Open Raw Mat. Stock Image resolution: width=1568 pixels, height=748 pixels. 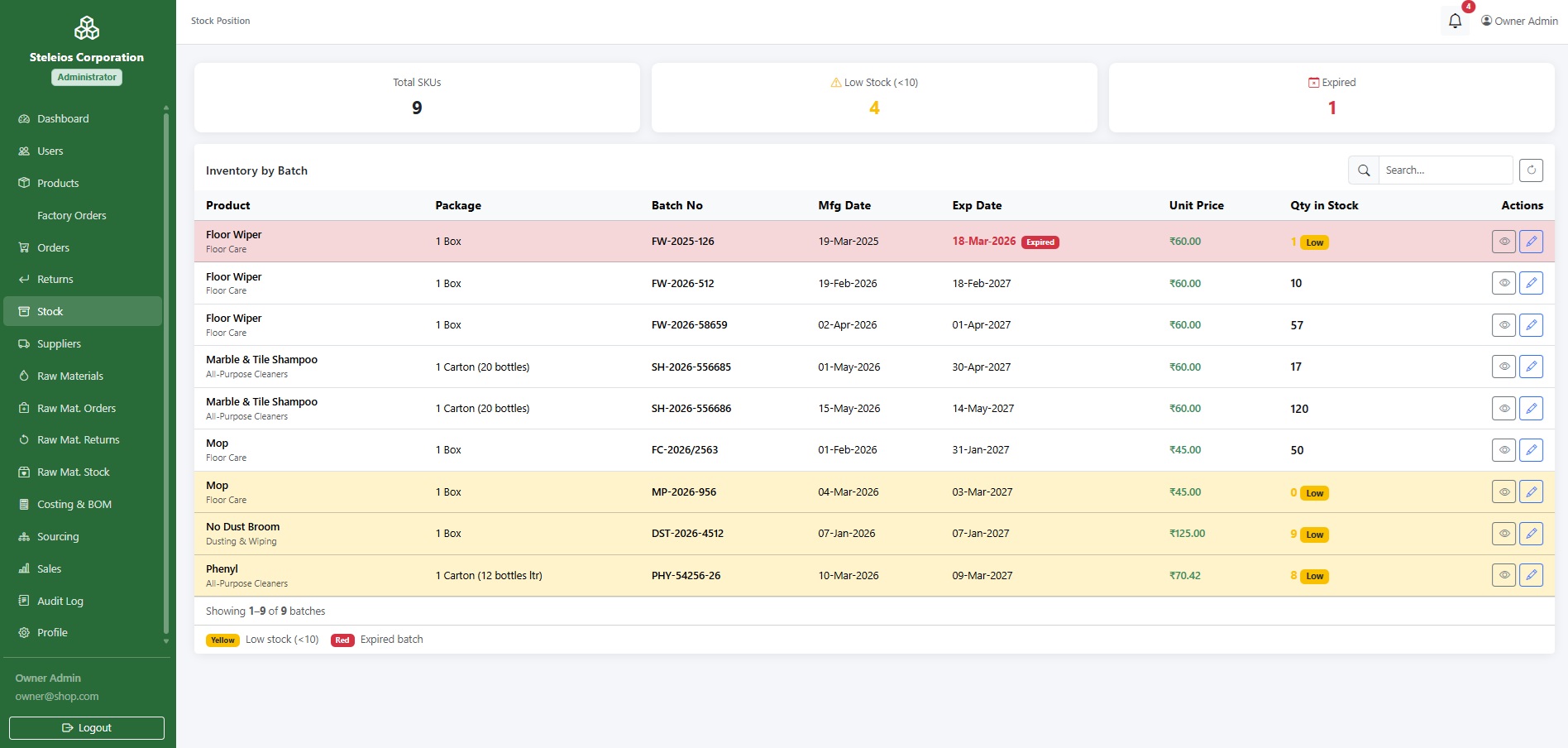(x=83, y=472)
